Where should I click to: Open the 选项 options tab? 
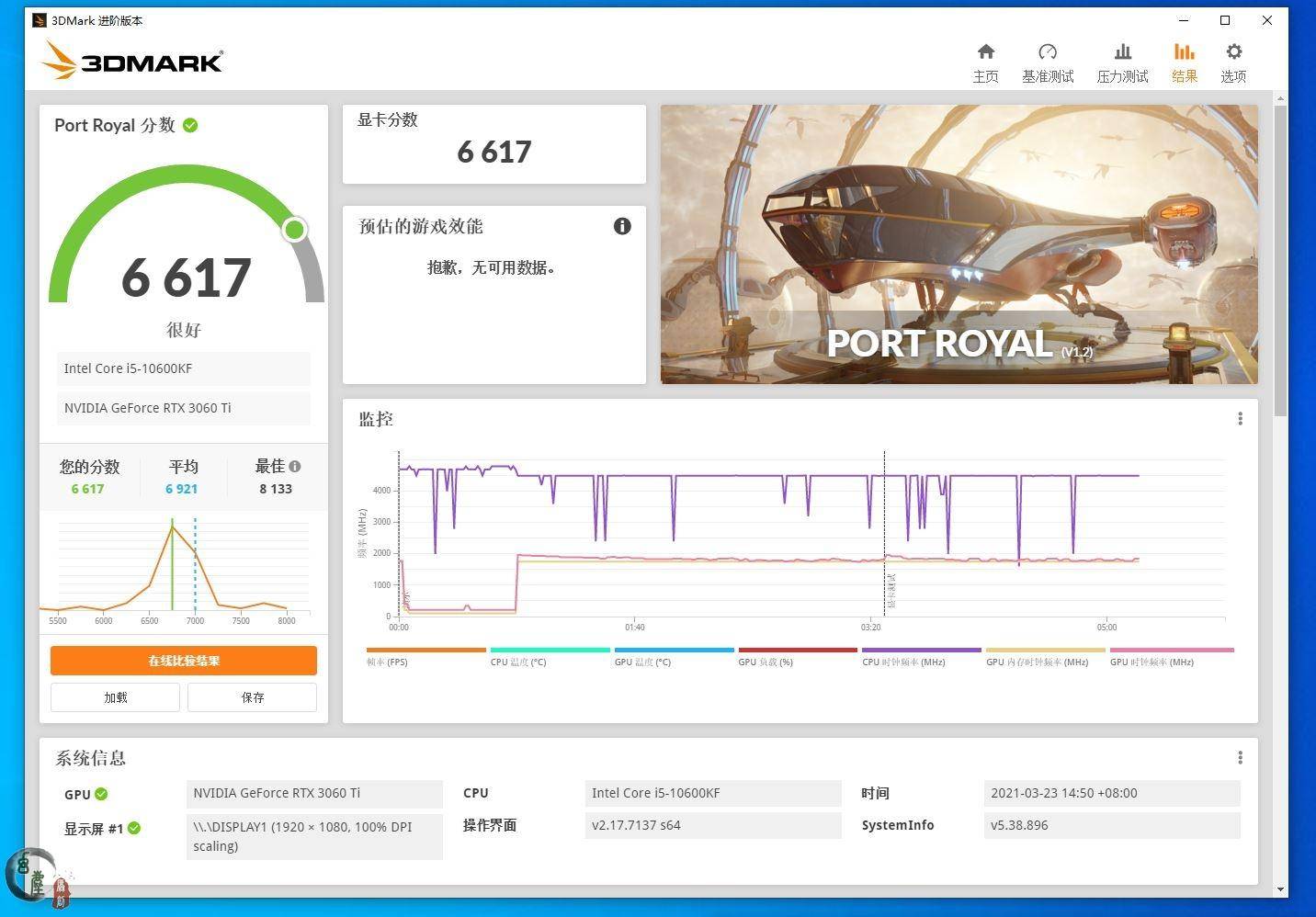(x=1233, y=62)
